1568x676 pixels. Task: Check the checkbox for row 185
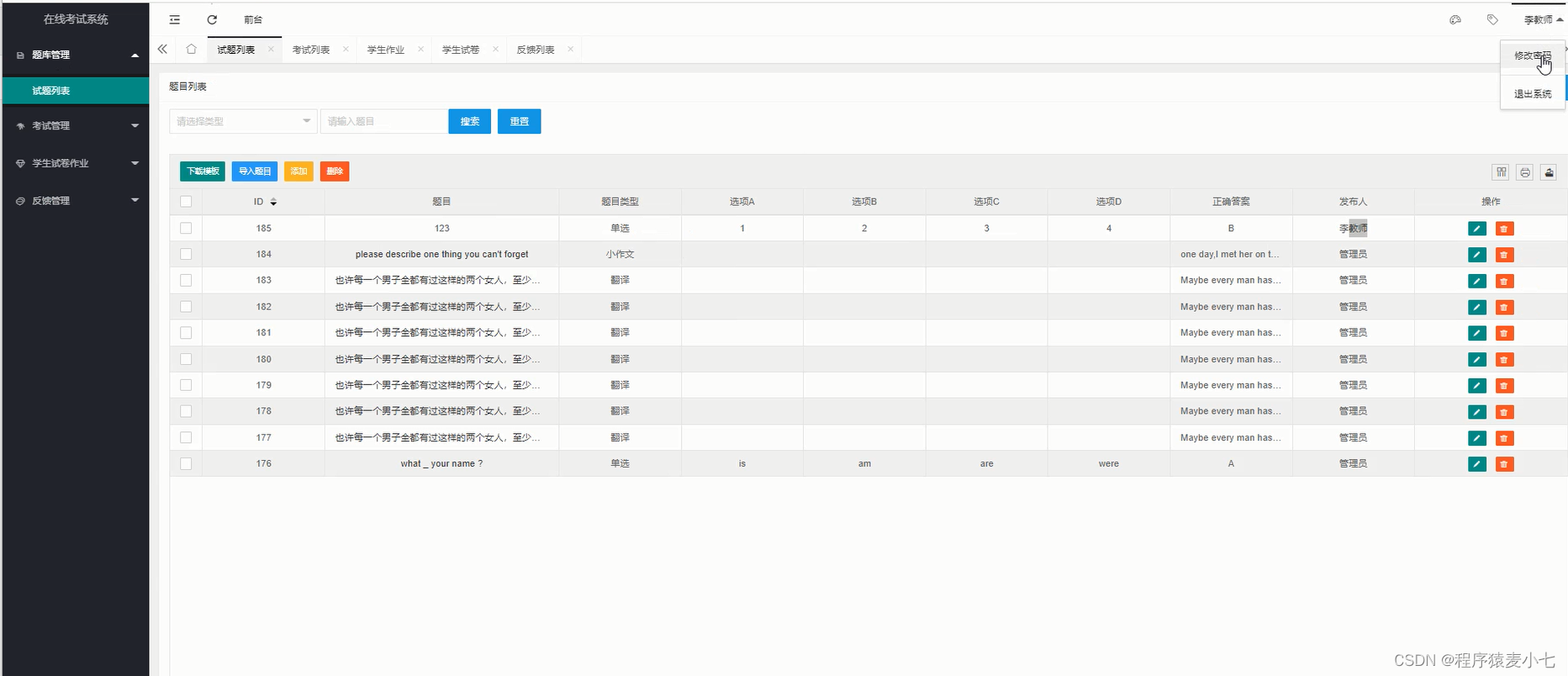(186, 228)
